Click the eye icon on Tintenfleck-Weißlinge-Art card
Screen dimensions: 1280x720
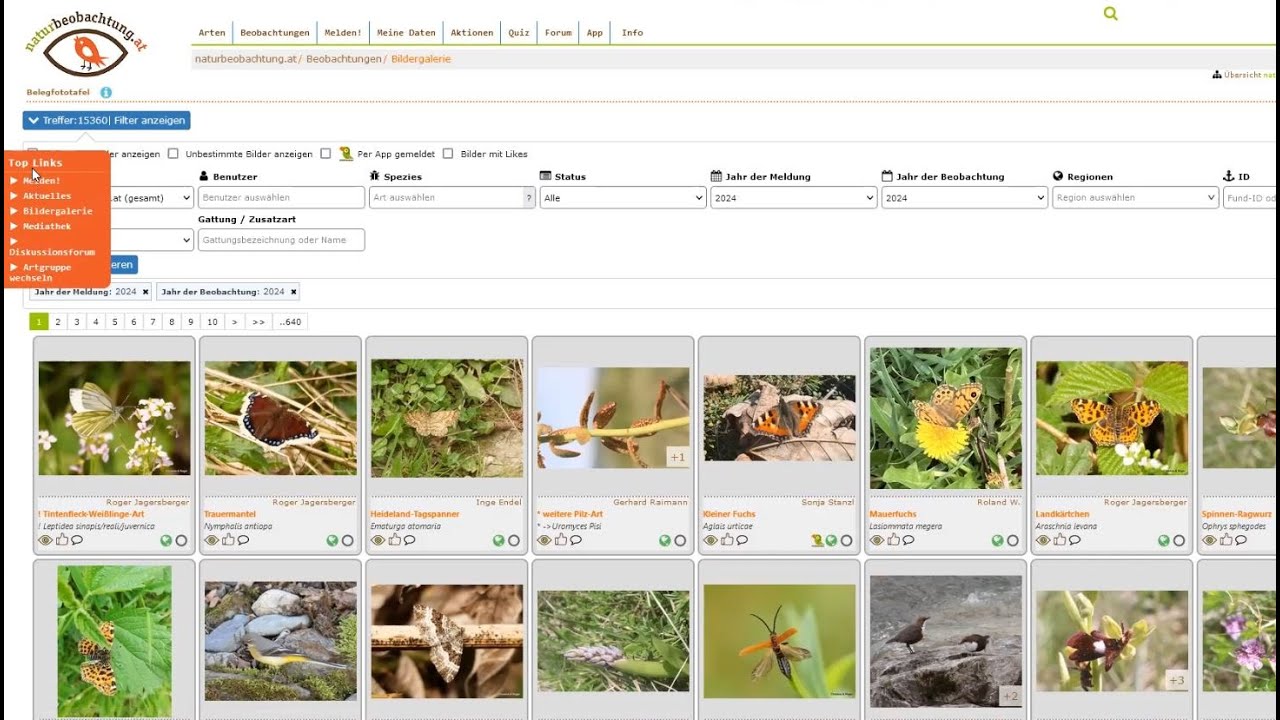[x=45, y=540]
